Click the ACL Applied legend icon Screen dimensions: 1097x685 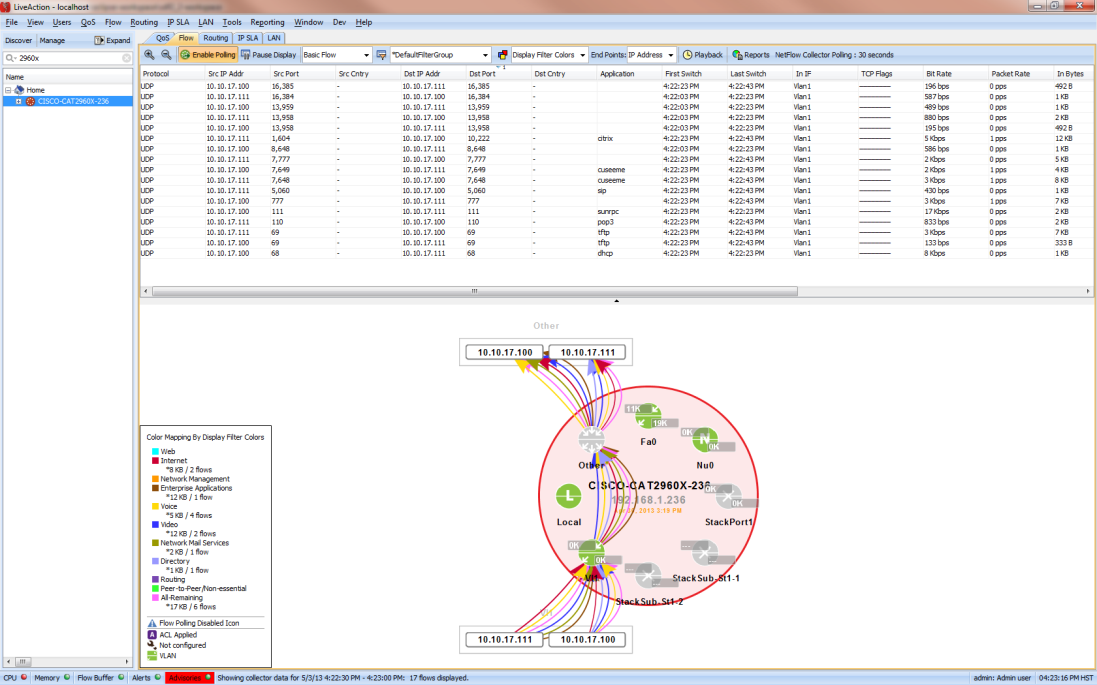pyautogui.click(x=152, y=635)
